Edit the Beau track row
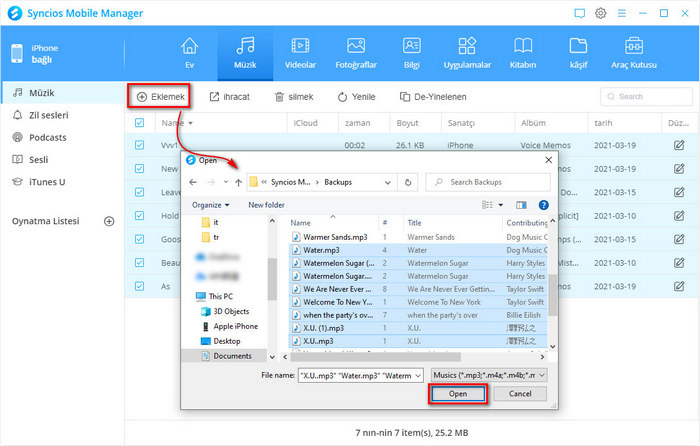This screenshot has height=446, width=700. click(x=679, y=263)
